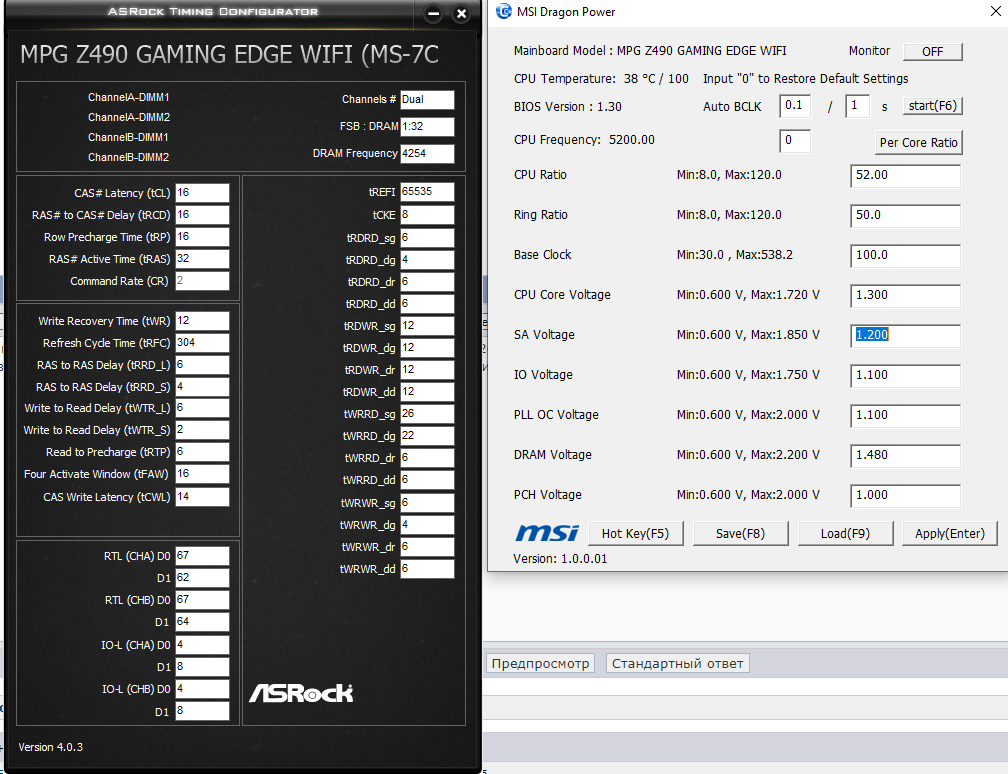The width and height of the screenshot is (1008, 774).
Task: Click the Предпросмотр button
Action: 541,663
